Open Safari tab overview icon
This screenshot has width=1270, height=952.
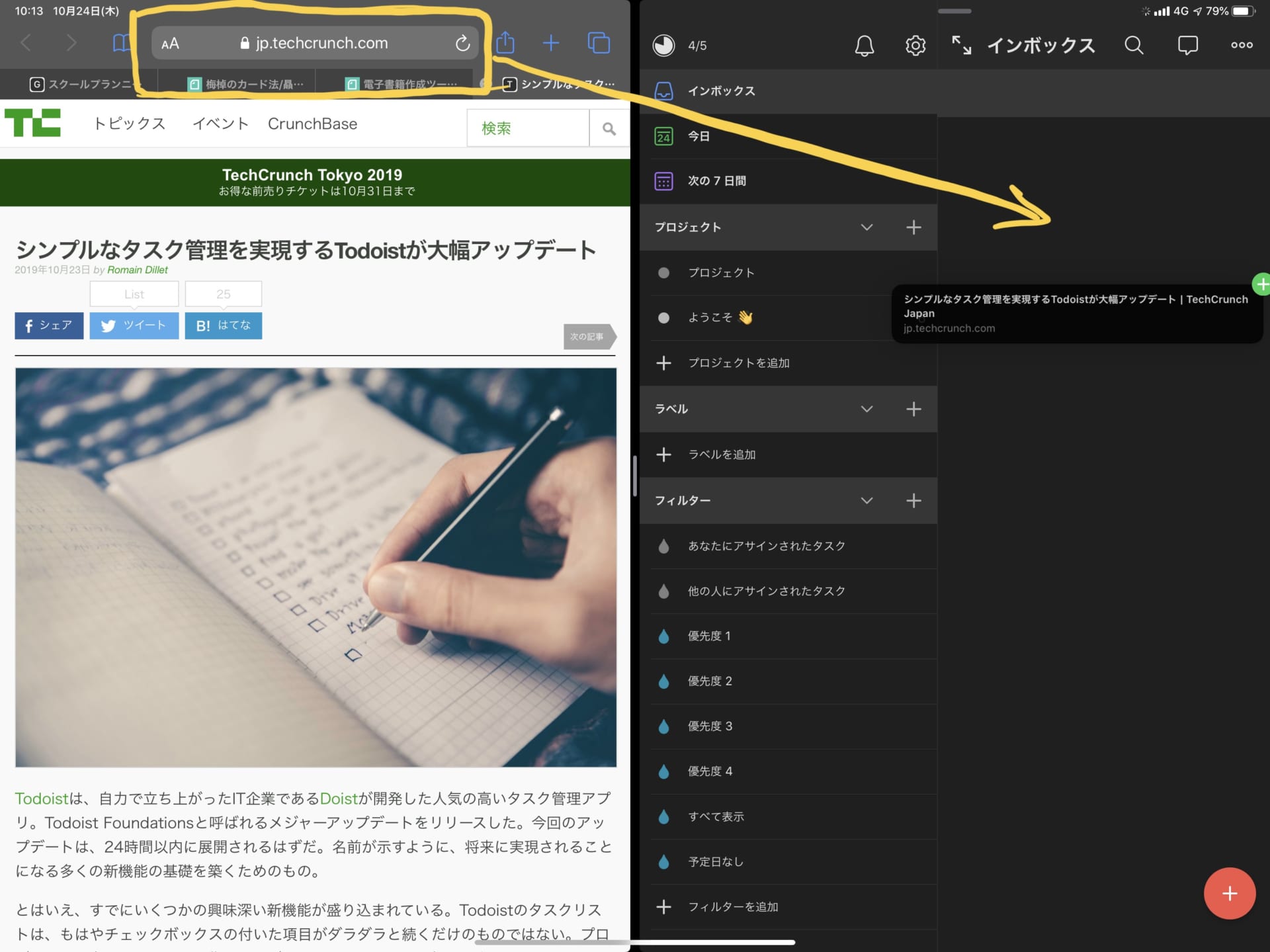[x=599, y=43]
